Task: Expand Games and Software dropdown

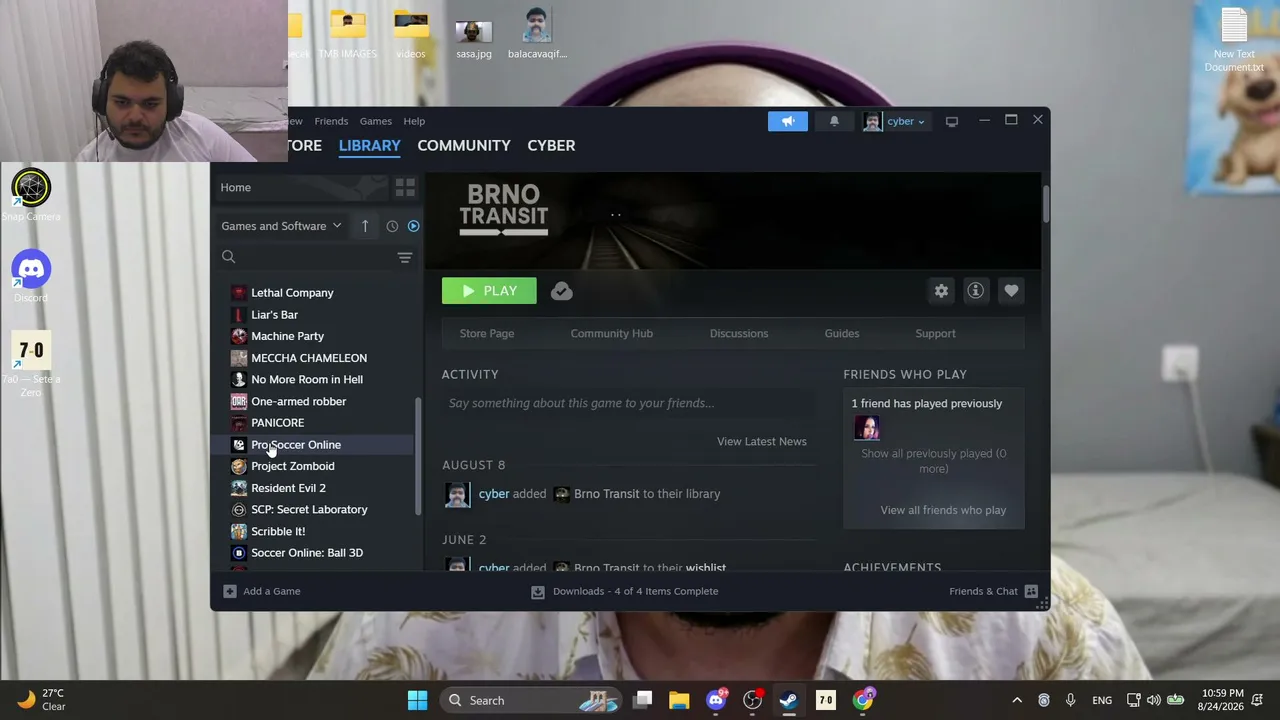Action: pyautogui.click(x=281, y=226)
